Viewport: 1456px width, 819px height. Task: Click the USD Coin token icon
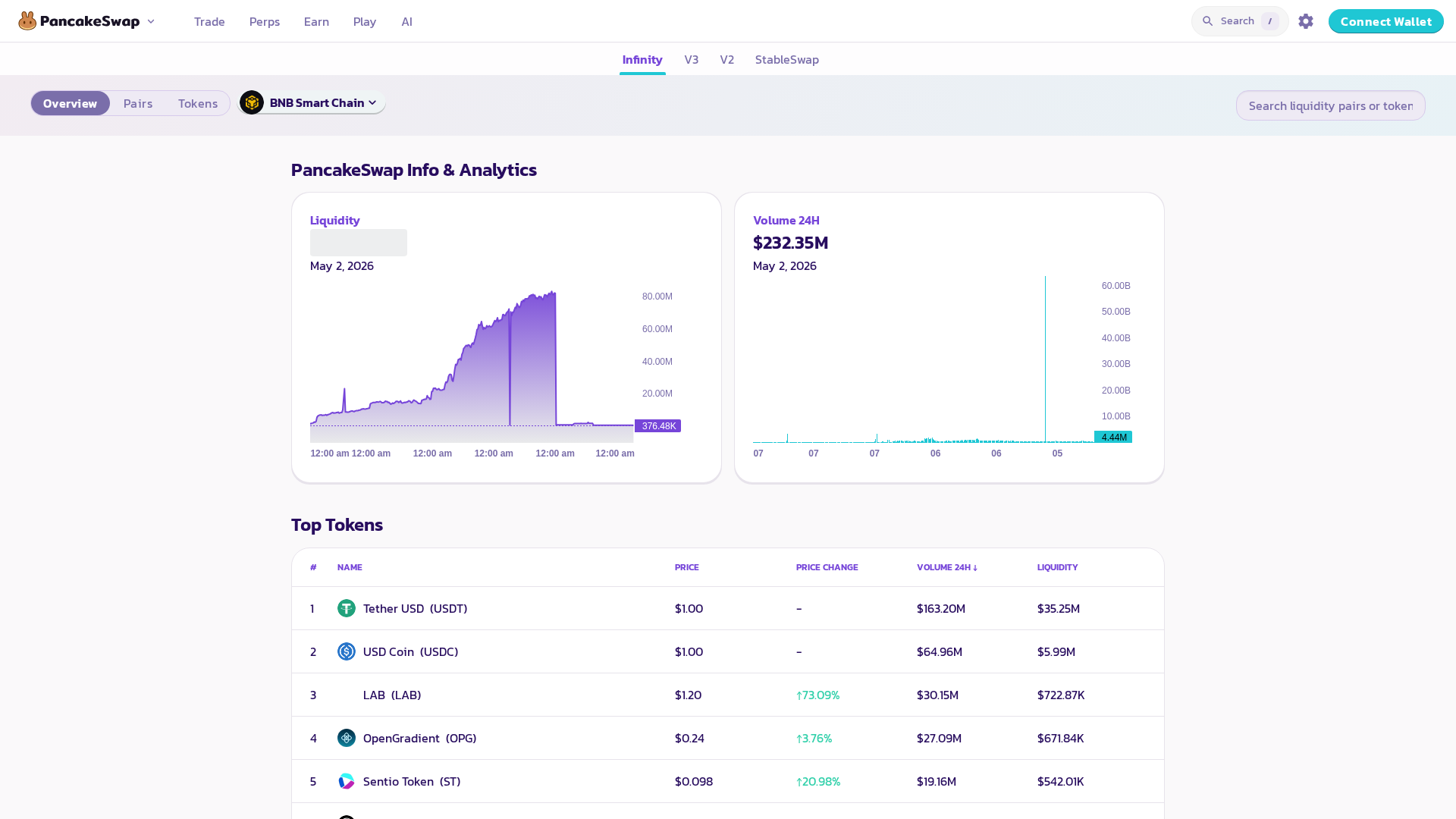tap(347, 651)
